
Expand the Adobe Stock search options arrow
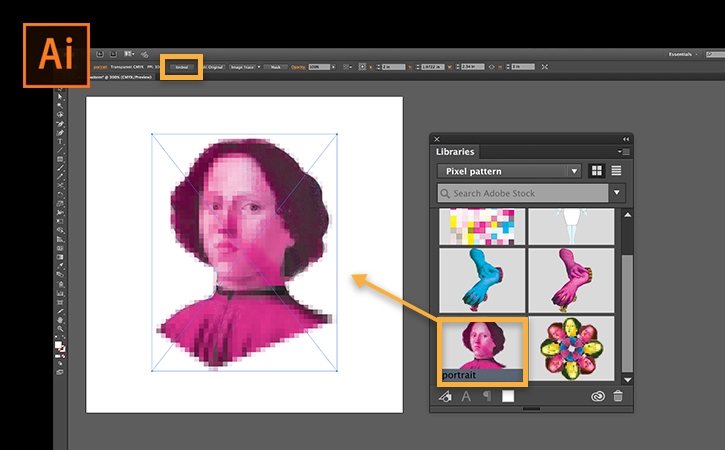tap(617, 193)
